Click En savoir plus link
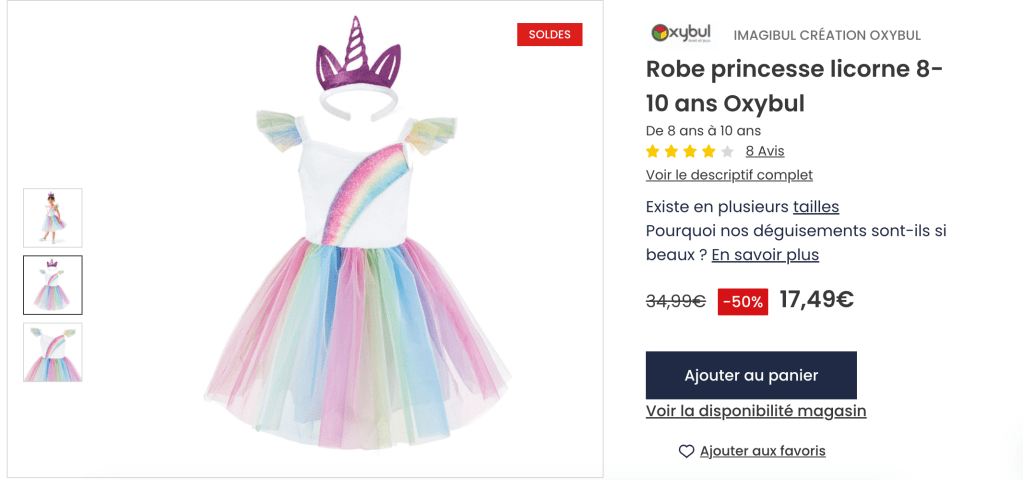This screenshot has height=480, width=1023. 765,255
